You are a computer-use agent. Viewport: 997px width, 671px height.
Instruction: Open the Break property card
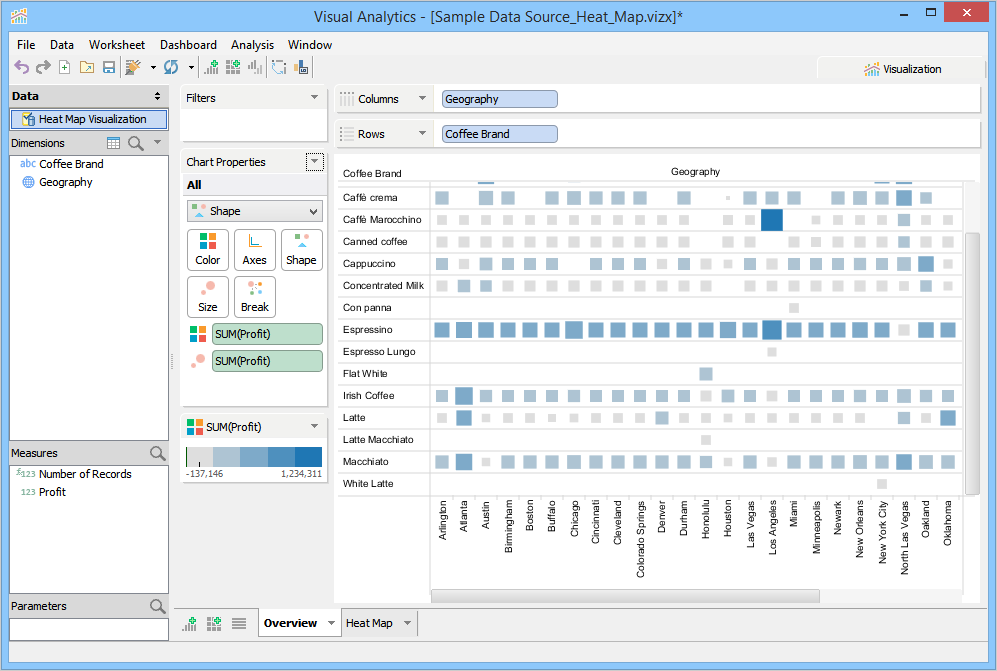coord(254,296)
